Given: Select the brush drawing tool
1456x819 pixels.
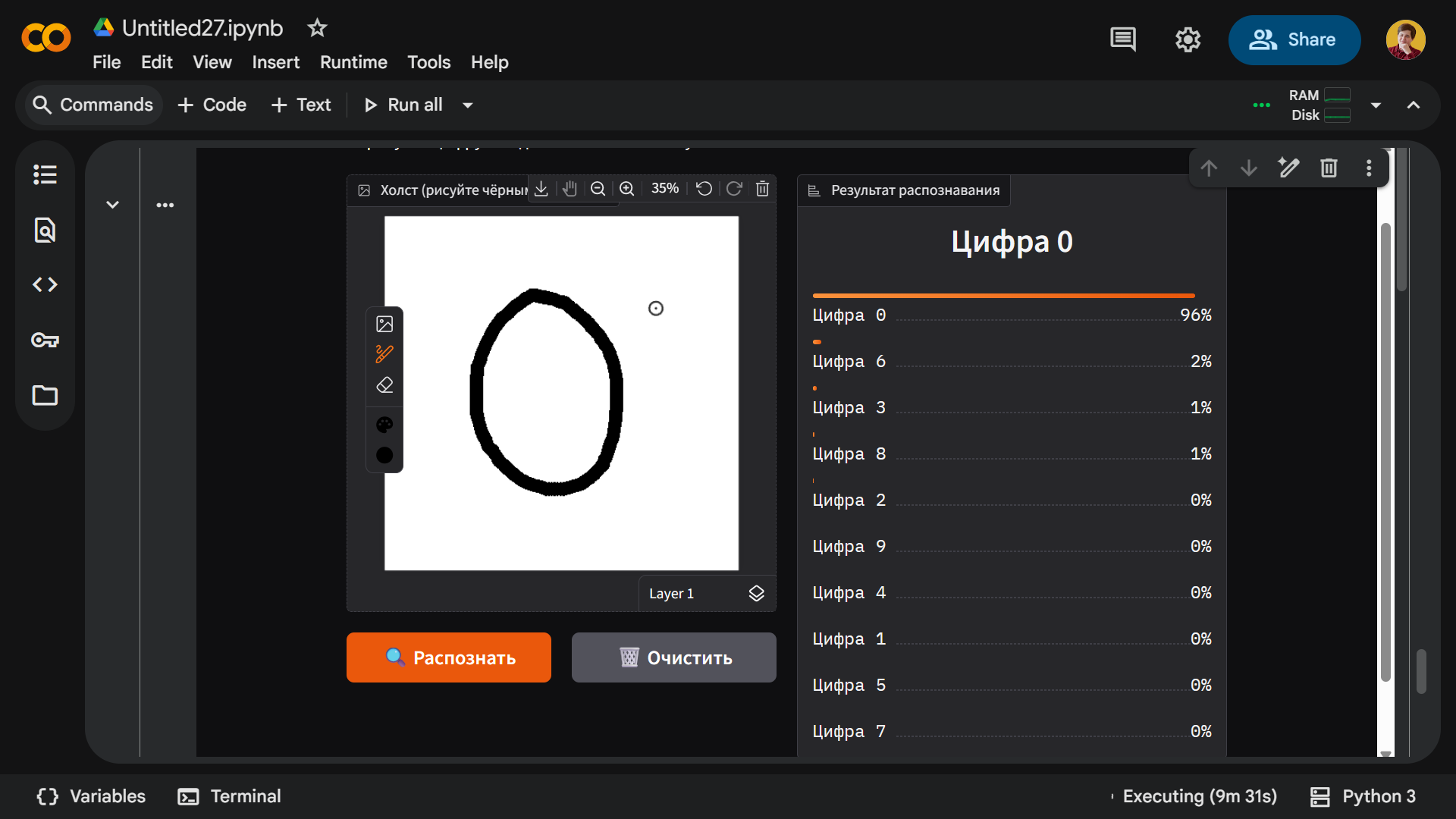Looking at the screenshot, I should point(384,354).
